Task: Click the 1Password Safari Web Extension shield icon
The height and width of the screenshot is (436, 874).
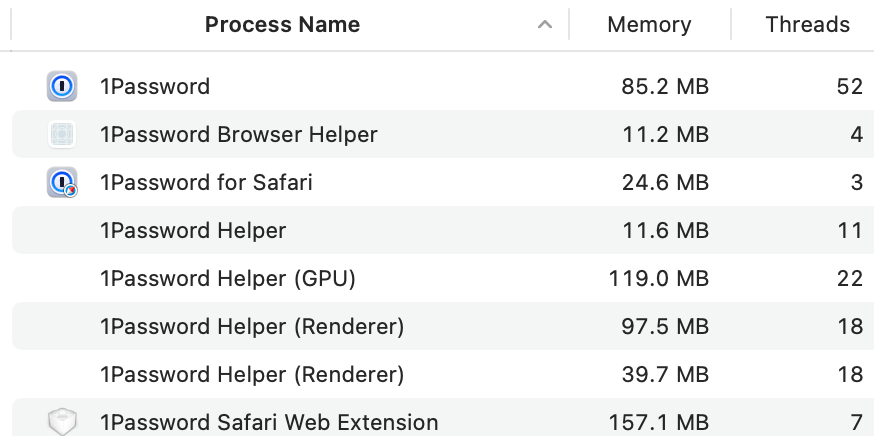Action: (62, 423)
